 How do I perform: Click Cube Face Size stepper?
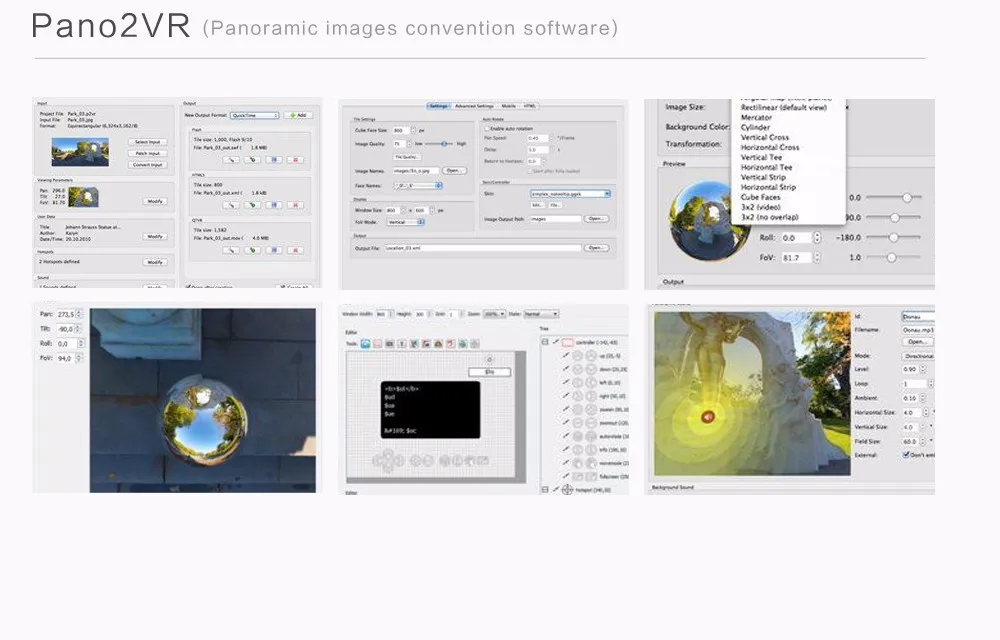point(413,130)
